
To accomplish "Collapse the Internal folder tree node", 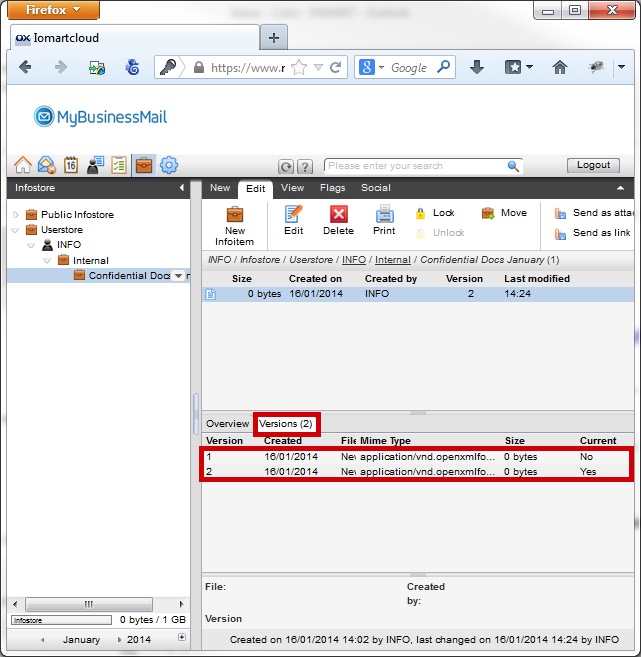I will tap(47, 261).
